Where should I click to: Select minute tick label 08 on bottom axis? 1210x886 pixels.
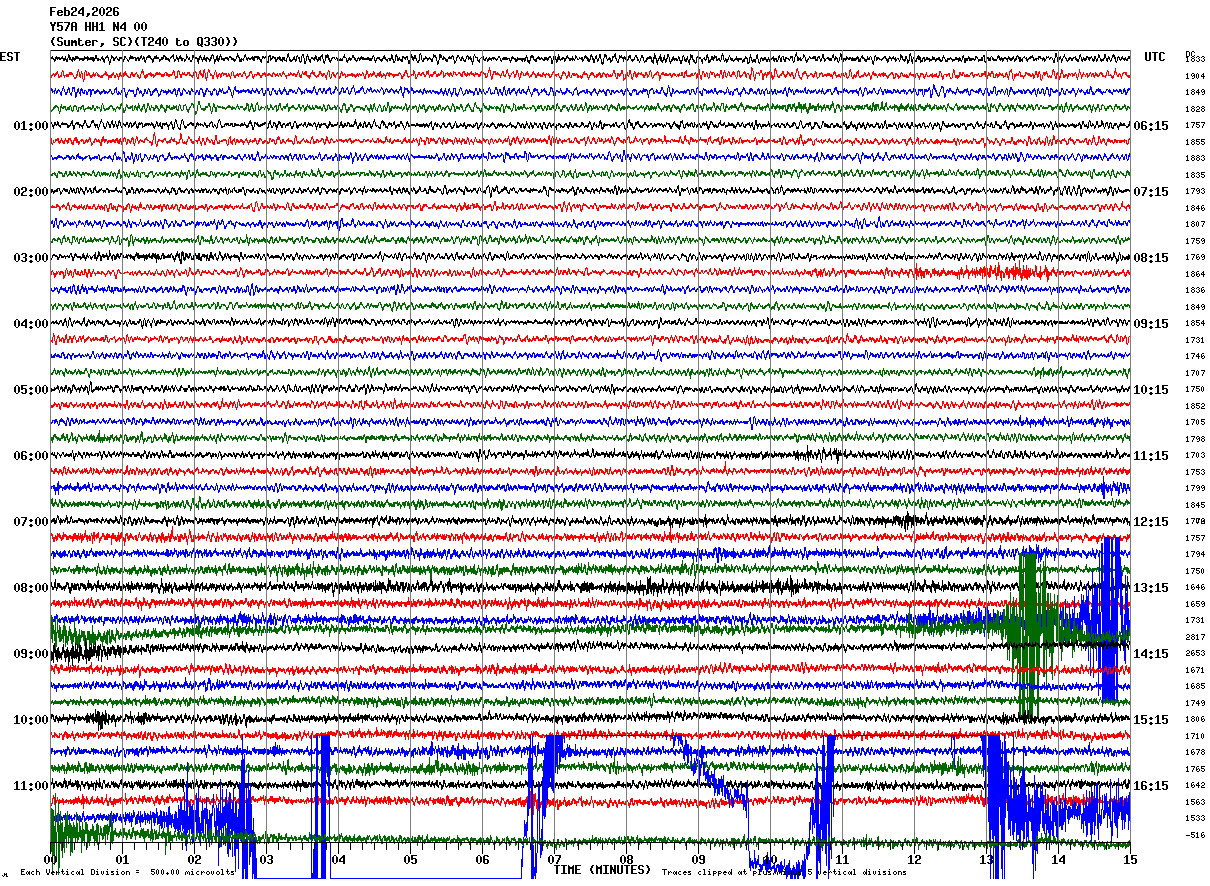click(626, 860)
